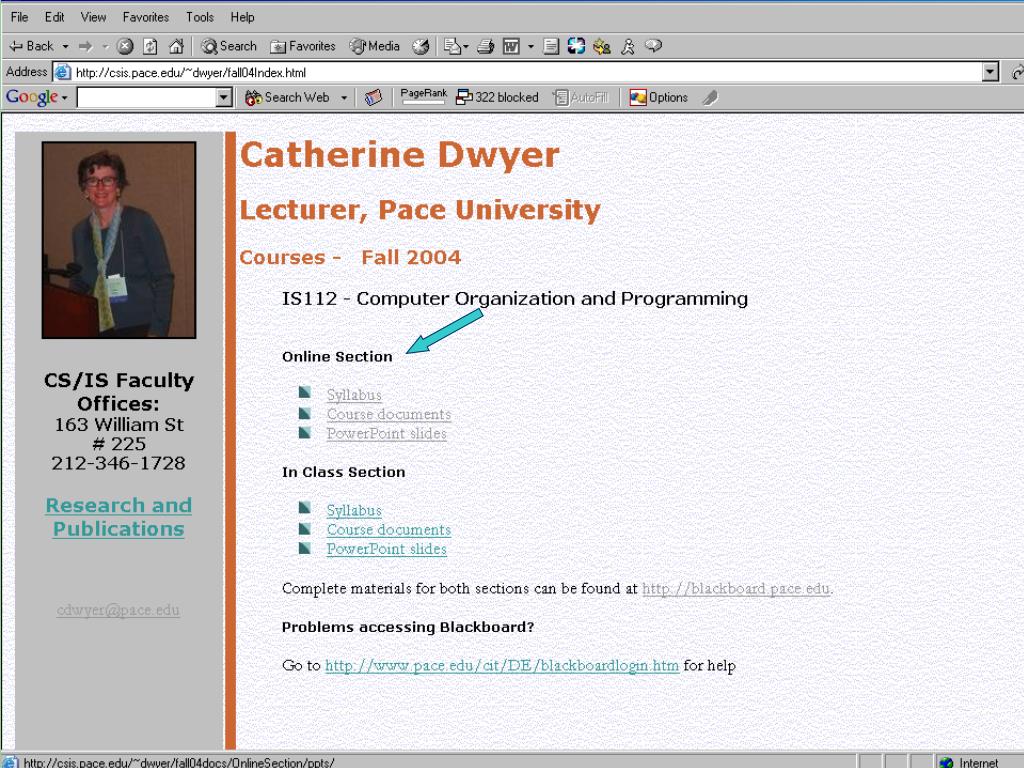The image size is (1024, 768).
Task: Click the speech bubble toolbar icon
Action: [653, 46]
